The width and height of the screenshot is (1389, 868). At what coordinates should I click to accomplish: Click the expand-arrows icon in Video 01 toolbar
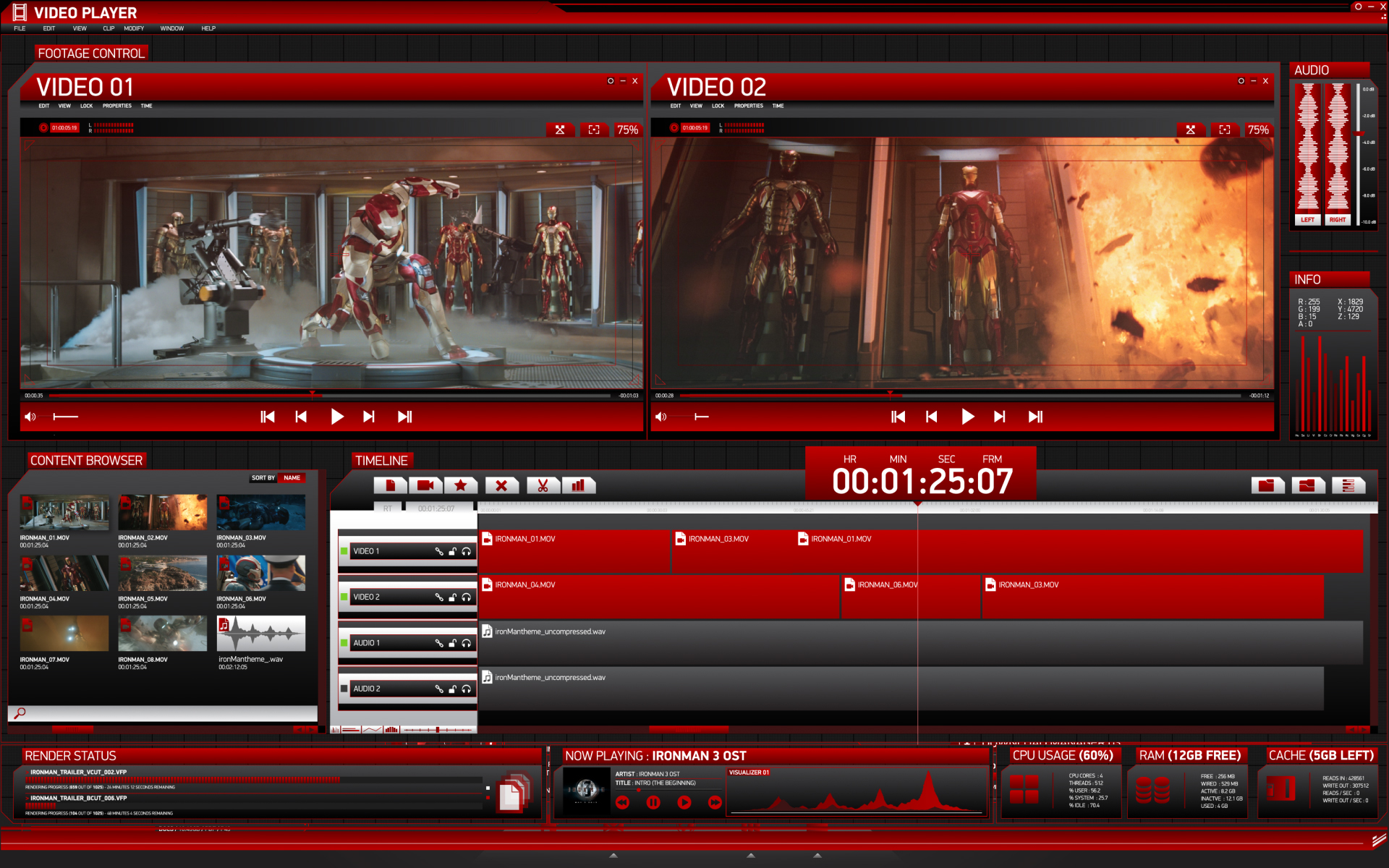pyautogui.click(x=560, y=129)
